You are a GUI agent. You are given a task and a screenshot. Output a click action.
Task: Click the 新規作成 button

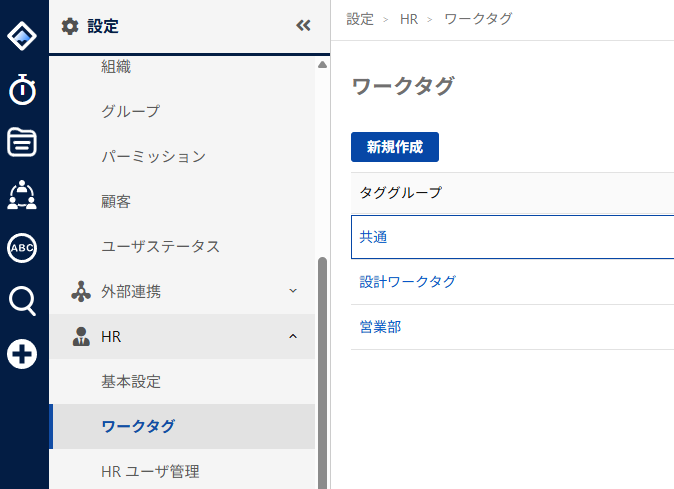394,147
